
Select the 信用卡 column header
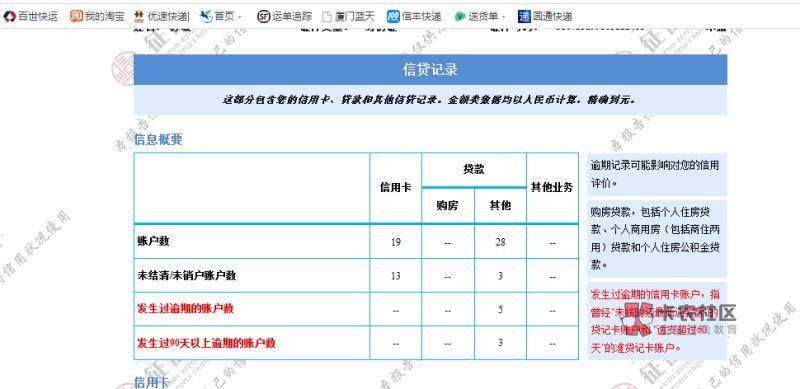[x=395, y=188]
